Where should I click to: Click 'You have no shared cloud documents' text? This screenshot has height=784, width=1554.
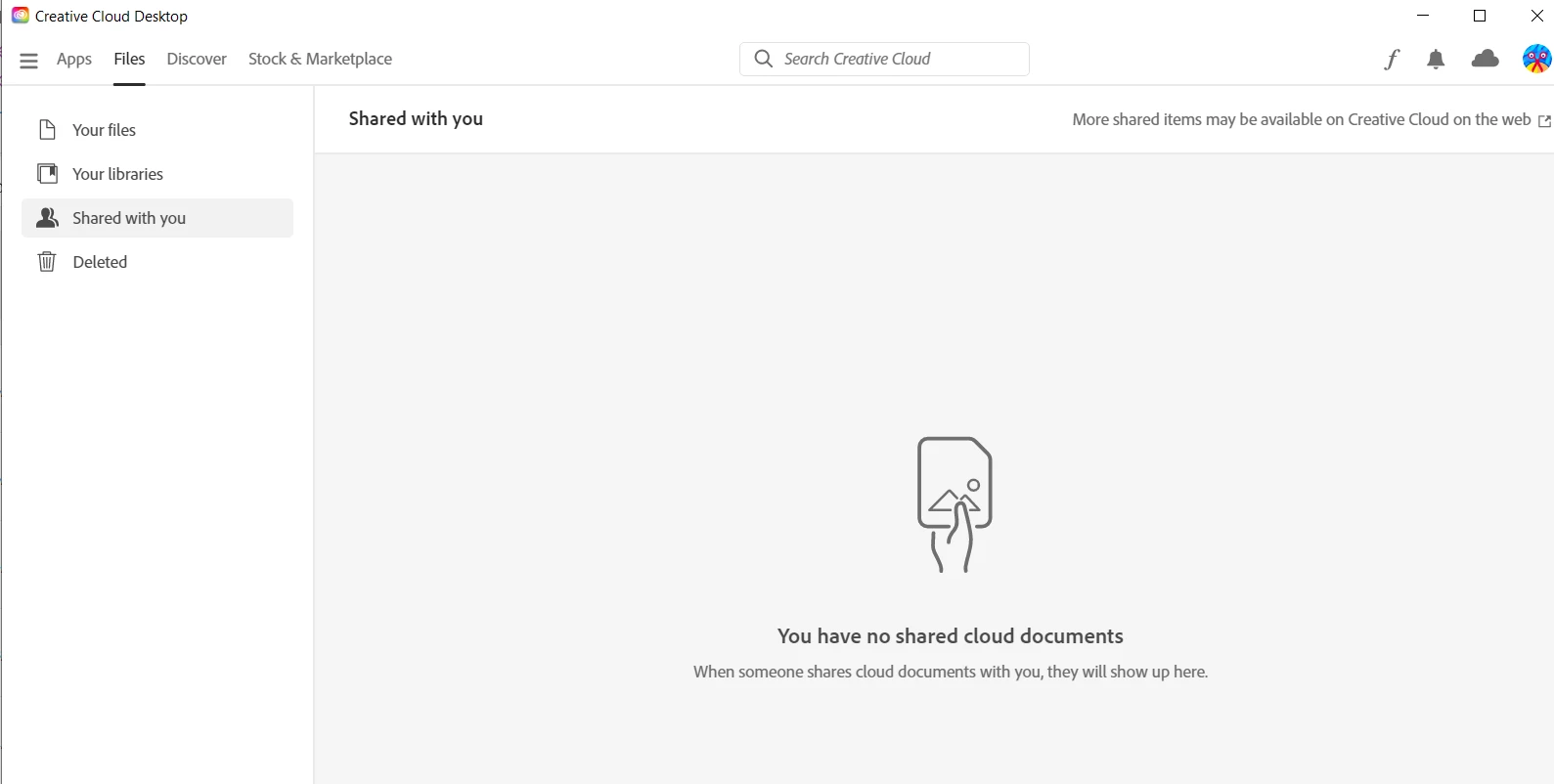pyautogui.click(x=951, y=636)
